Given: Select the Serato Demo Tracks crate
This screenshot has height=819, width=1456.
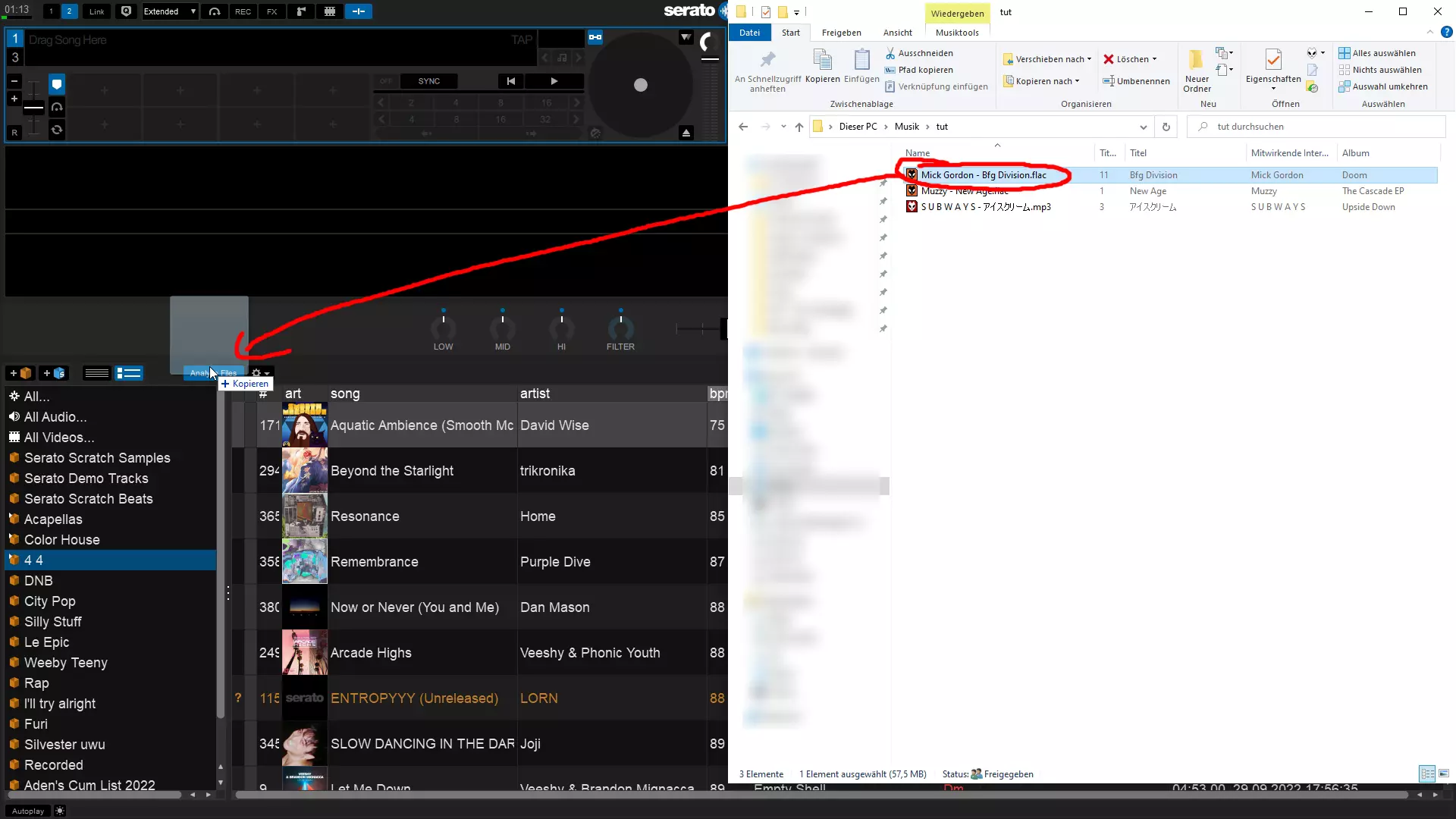Looking at the screenshot, I should pos(86,479).
